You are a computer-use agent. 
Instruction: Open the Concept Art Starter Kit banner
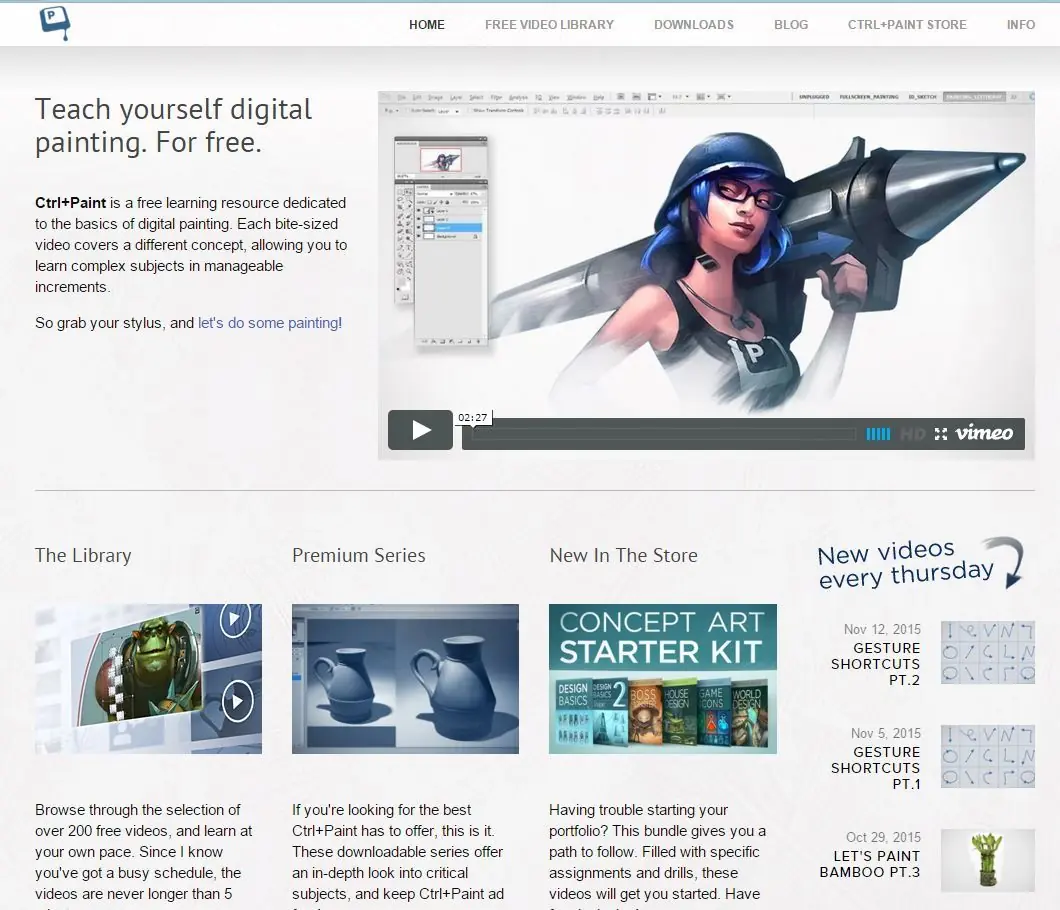[662, 679]
